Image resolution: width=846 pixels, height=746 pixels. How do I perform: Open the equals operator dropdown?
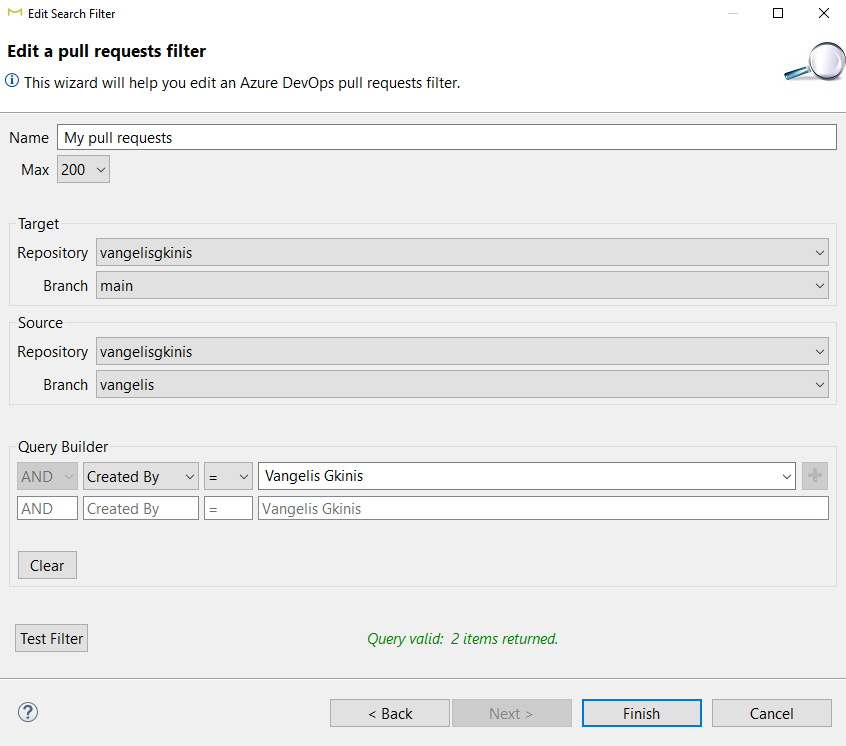pos(228,477)
